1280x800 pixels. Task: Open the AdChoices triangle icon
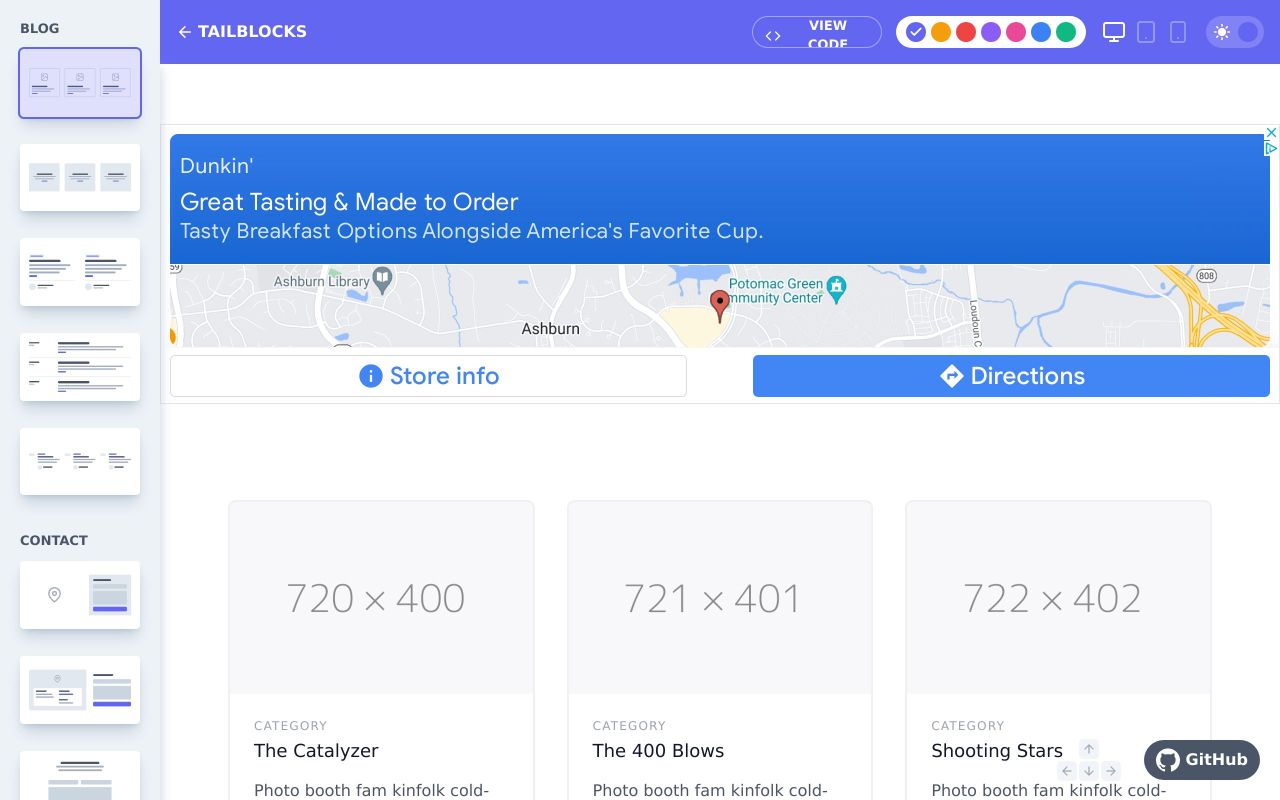(1271, 148)
